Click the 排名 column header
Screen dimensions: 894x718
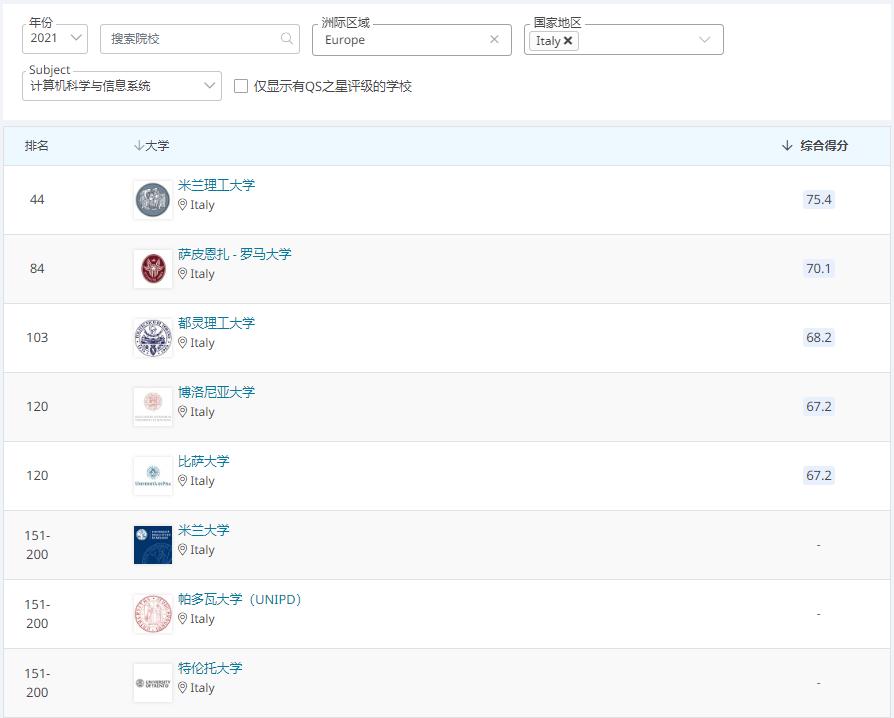pos(36,145)
